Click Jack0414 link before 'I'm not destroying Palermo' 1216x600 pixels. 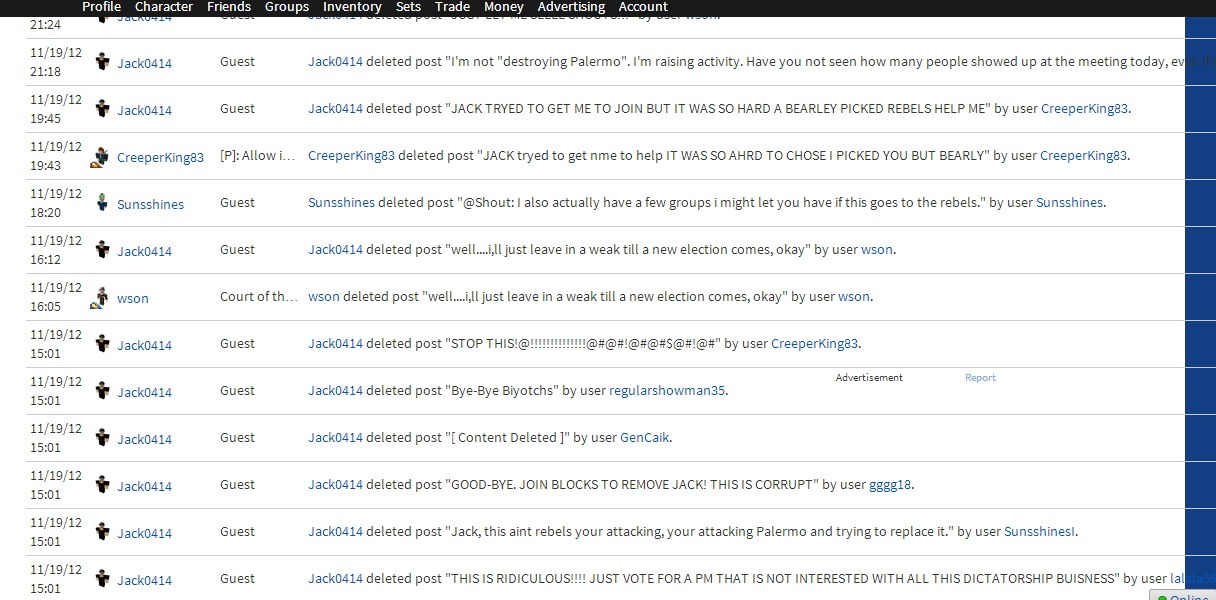pos(335,61)
